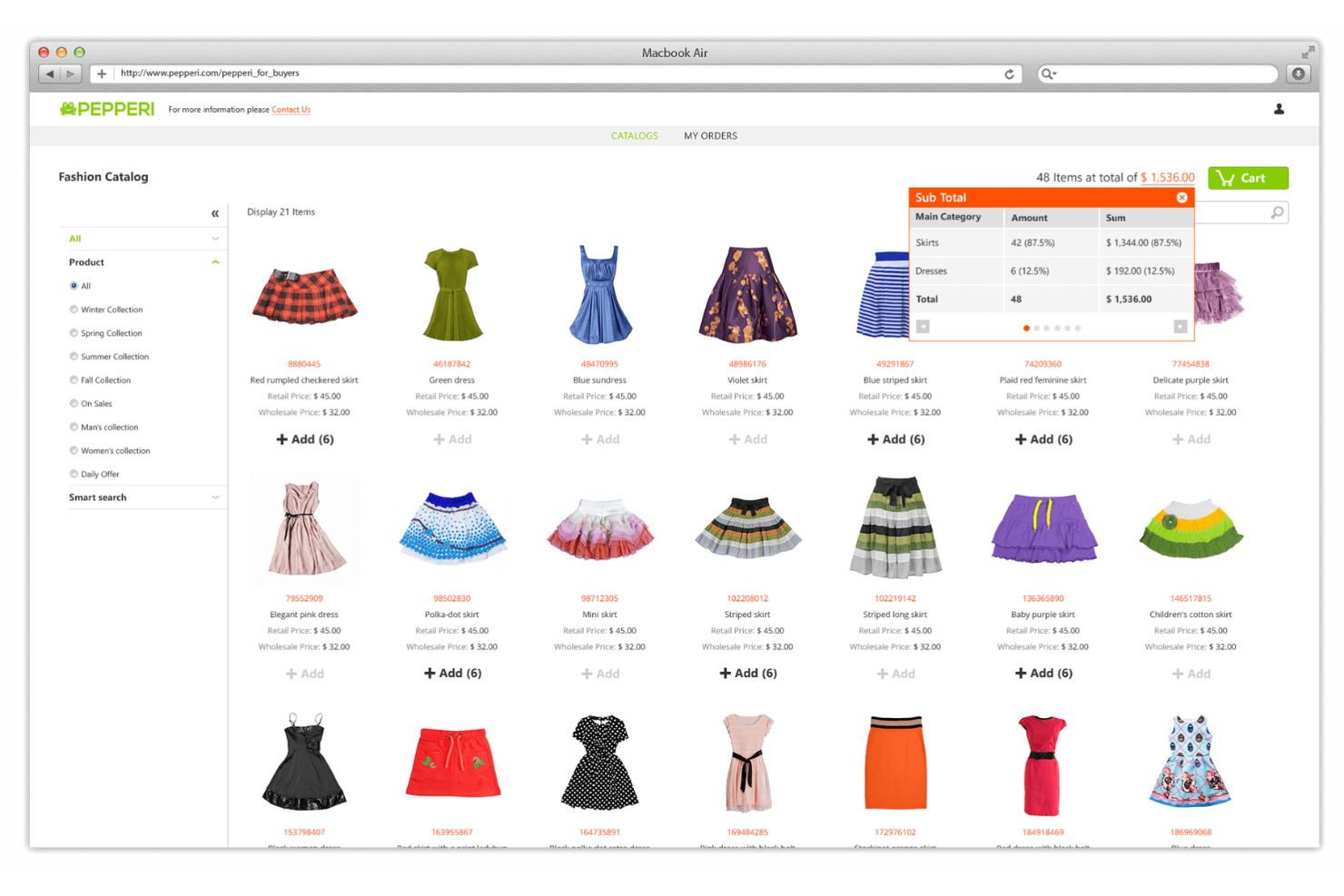Switch to the My Orders tab

click(710, 136)
